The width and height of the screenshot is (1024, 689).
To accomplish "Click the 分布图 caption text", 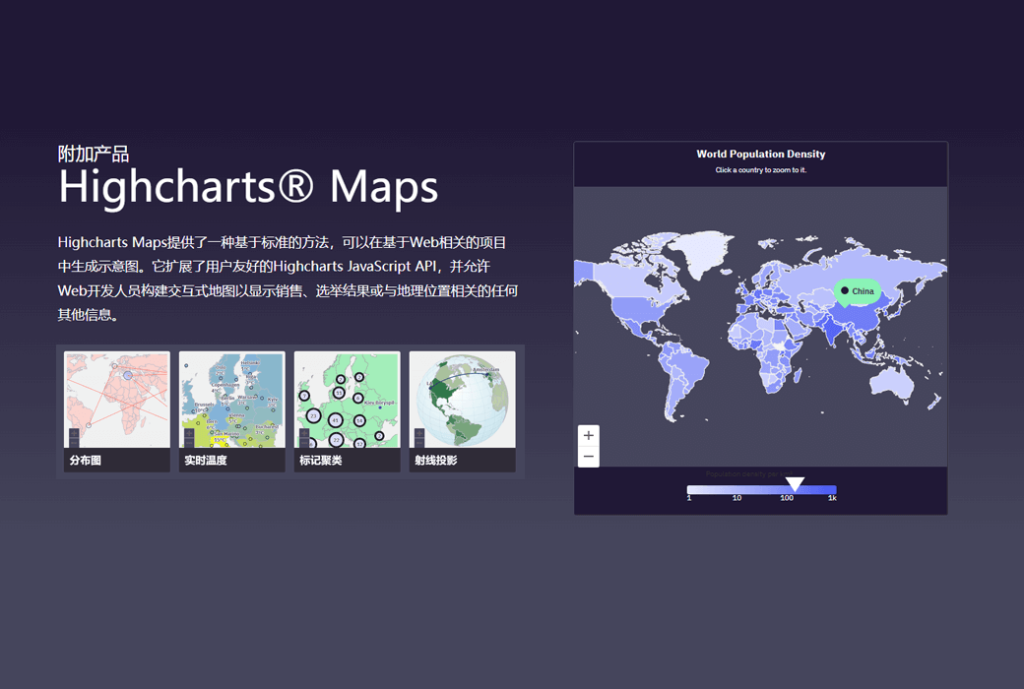I will (86, 460).
